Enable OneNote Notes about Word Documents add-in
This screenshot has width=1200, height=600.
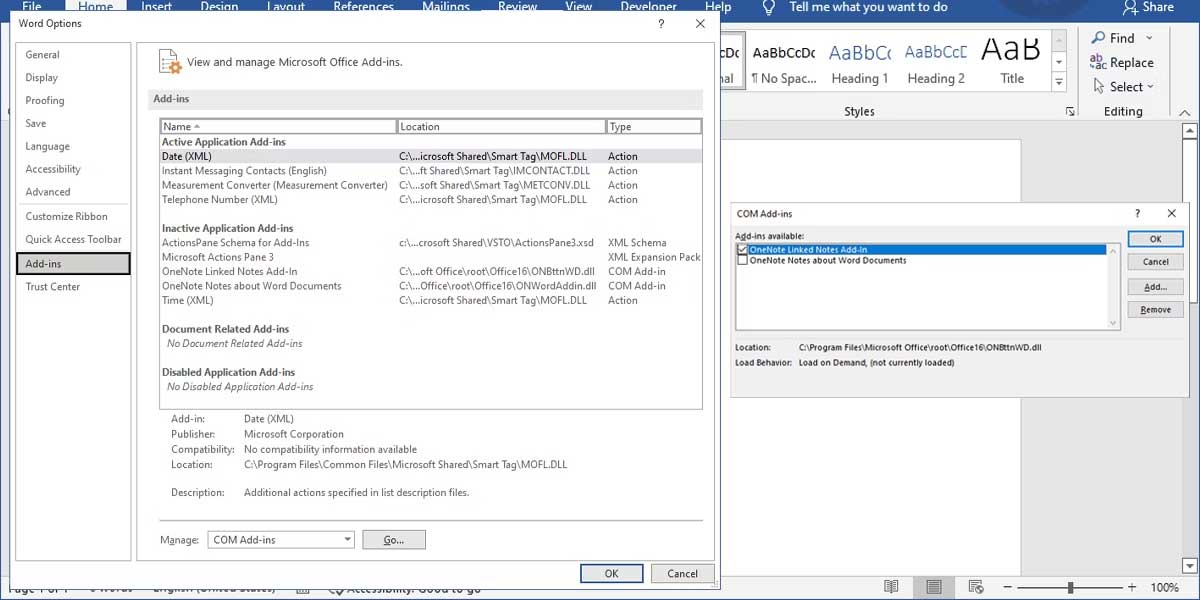click(741, 261)
